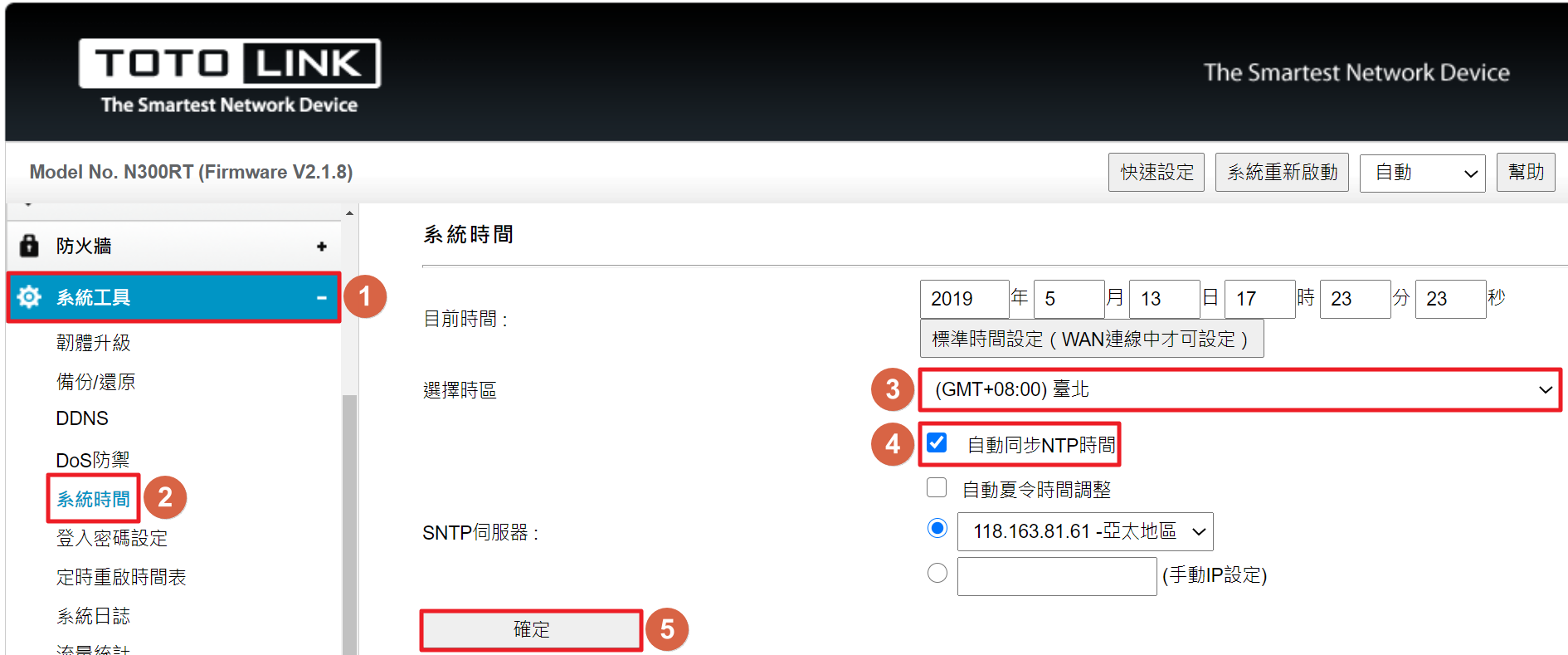Image resolution: width=1568 pixels, height=655 pixels.
Task: Click the 標準時間設定 button
Action: pyautogui.click(x=1092, y=339)
